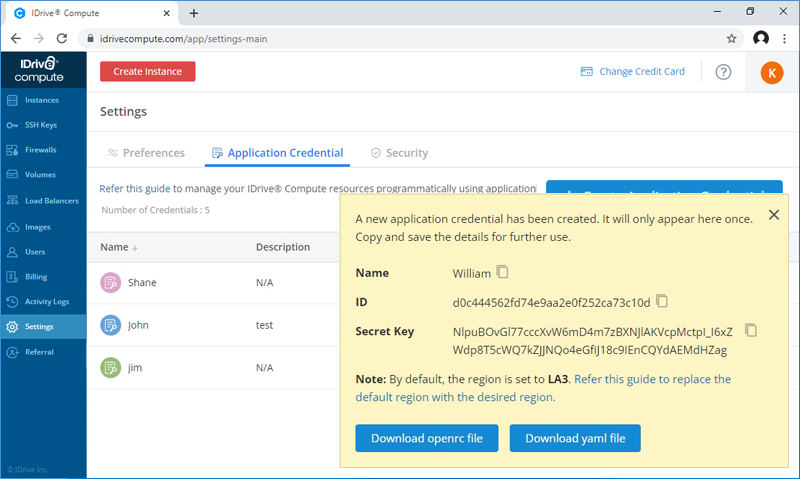Open the Referral page
Screen dimensions: 800x479
pyautogui.click(x=43, y=352)
